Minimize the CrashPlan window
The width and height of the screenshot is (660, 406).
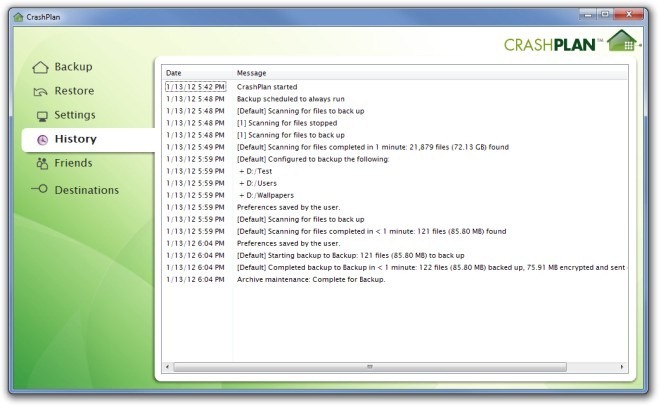(588, 15)
